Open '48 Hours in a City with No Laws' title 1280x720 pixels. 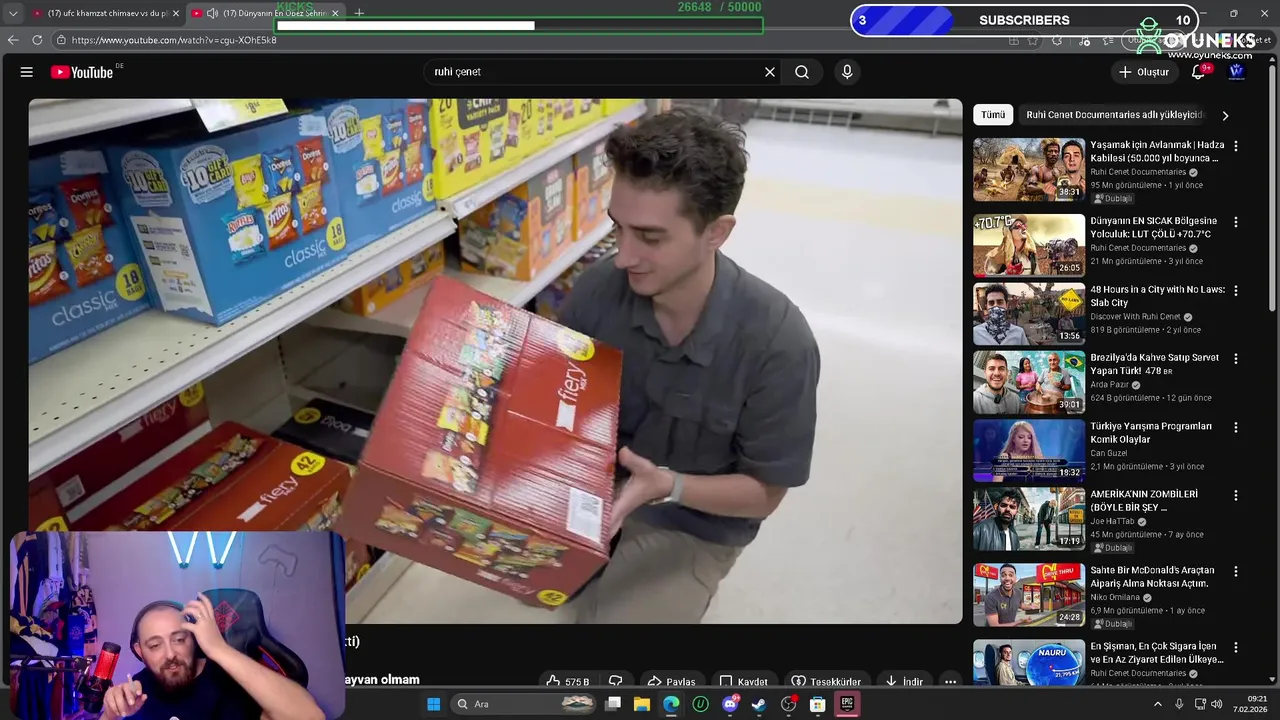(1157, 296)
